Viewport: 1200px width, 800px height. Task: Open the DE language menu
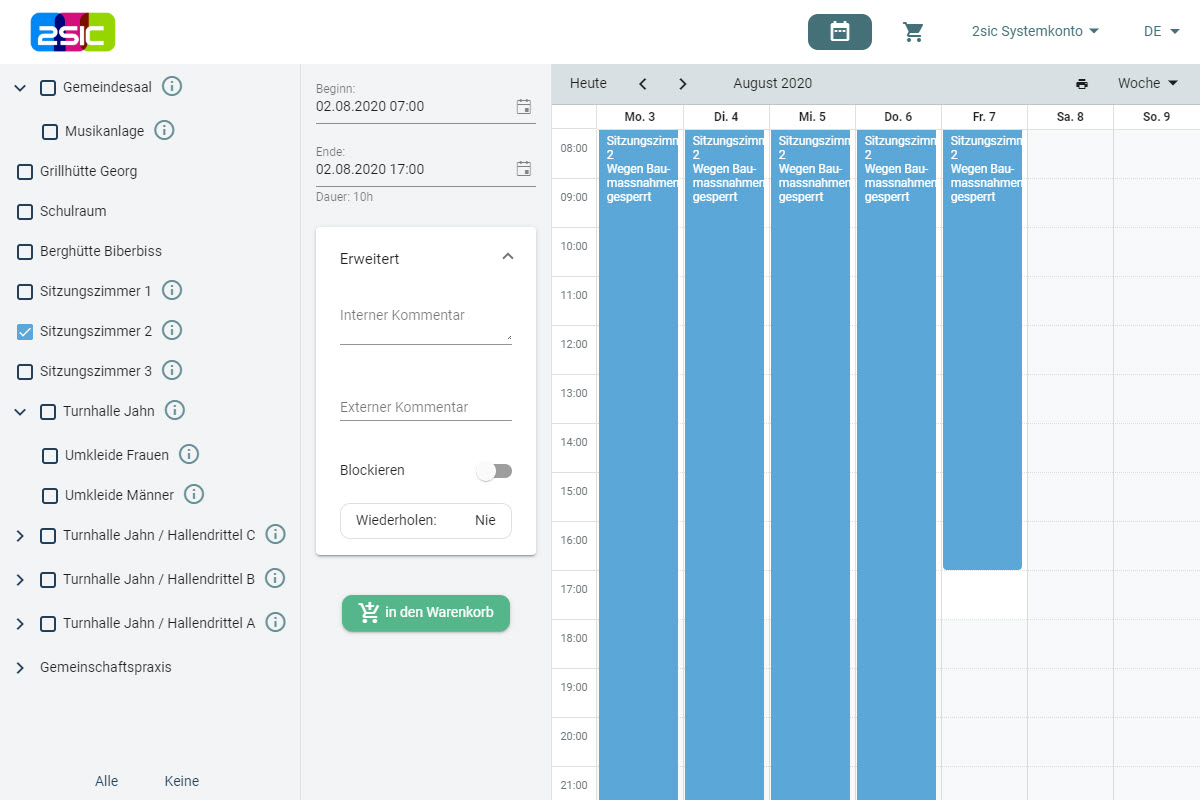point(1161,32)
